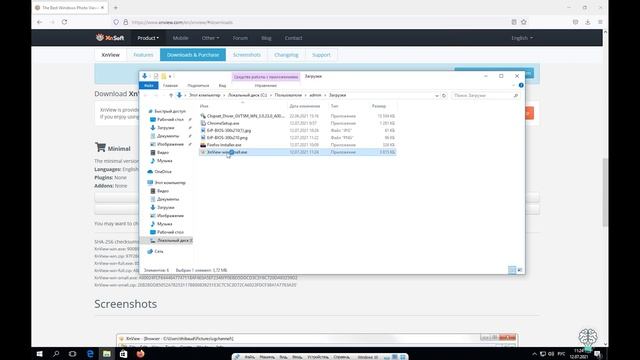640x360 pixels.
Task: Open the Changelog tab on XnView page
Action: point(286,55)
